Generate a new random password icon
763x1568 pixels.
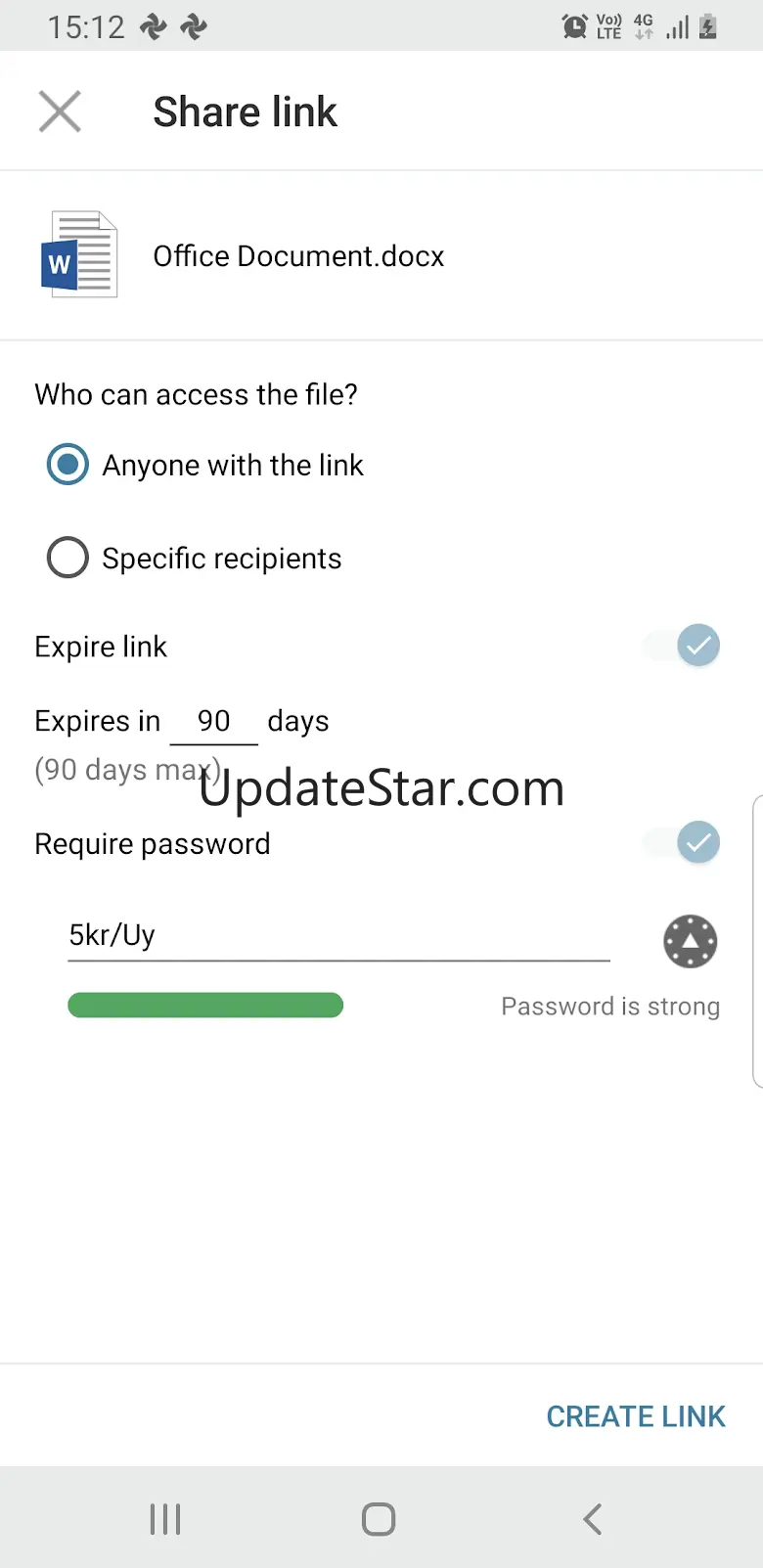pyautogui.click(x=691, y=941)
